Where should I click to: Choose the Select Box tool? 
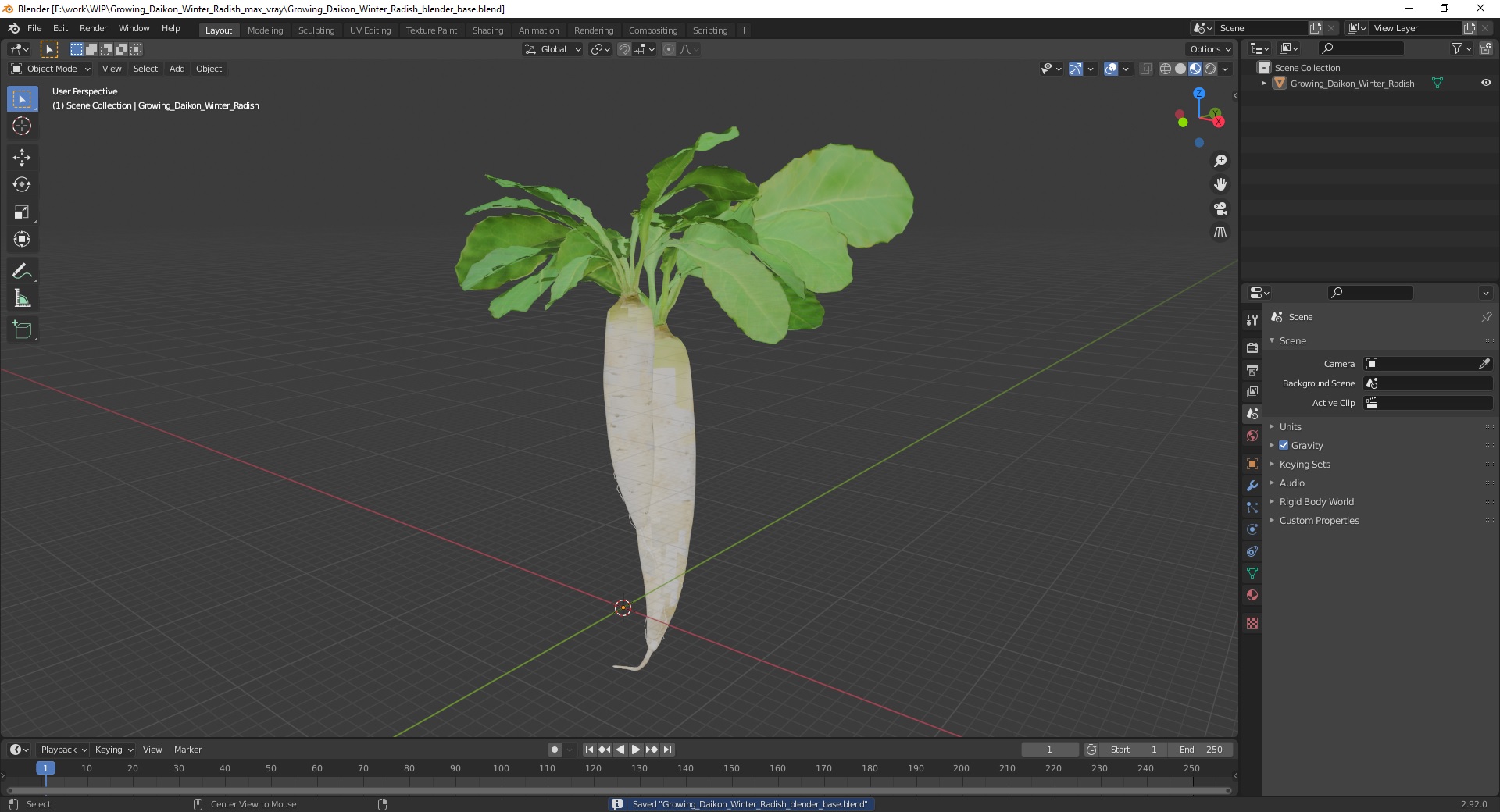tap(22, 99)
